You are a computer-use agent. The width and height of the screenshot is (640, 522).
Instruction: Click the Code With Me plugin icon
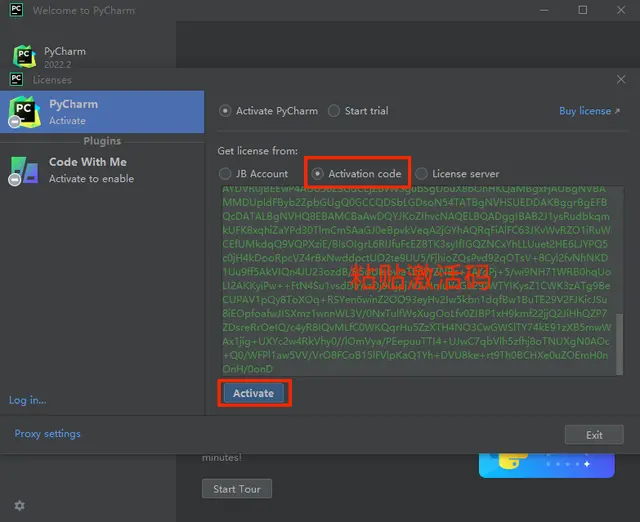point(24,171)
